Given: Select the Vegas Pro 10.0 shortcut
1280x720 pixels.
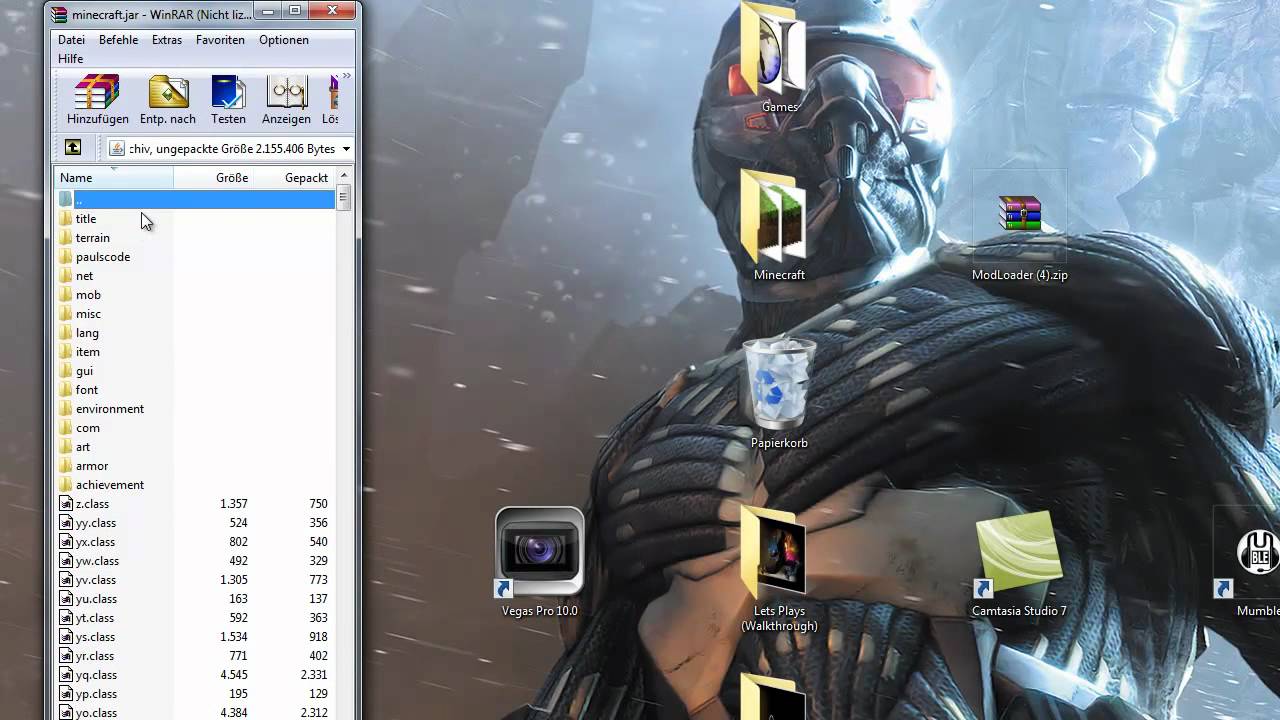Looking at the screenshot, I should 539,562.
